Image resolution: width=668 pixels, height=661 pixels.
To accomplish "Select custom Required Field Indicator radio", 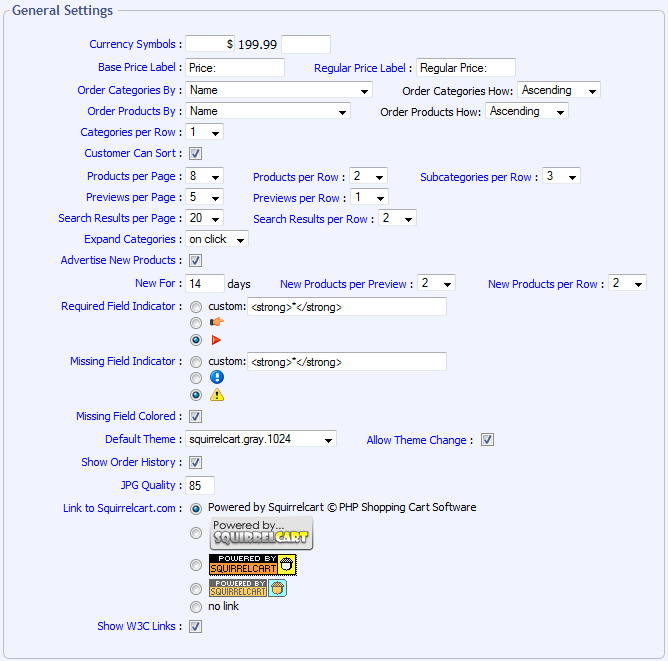I will (x=196, y=307).
